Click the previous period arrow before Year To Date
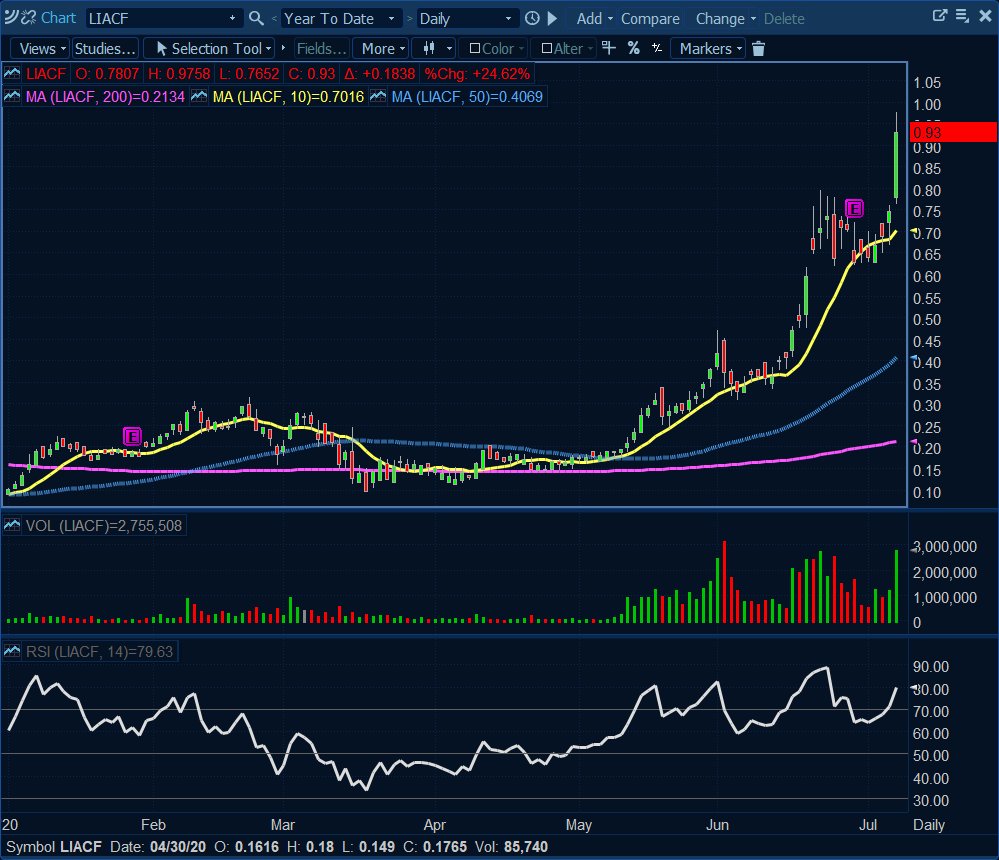This screenshot has height=860, width=999. (274, 18)
